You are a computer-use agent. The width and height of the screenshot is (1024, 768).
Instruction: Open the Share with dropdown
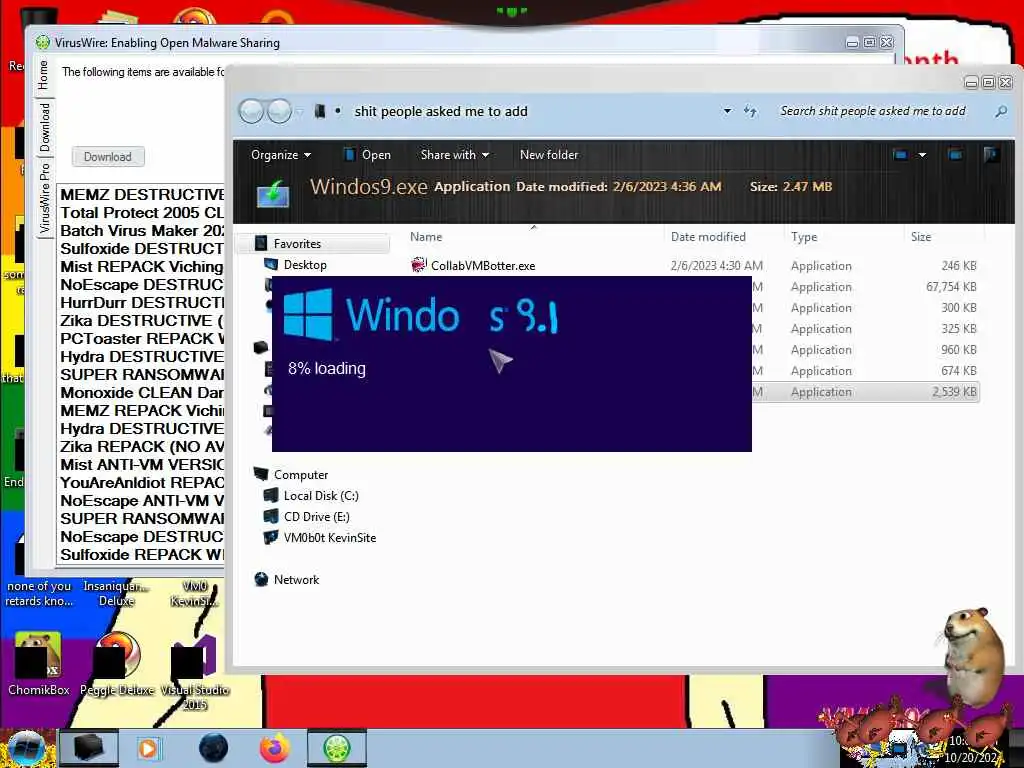click(455, 155)
